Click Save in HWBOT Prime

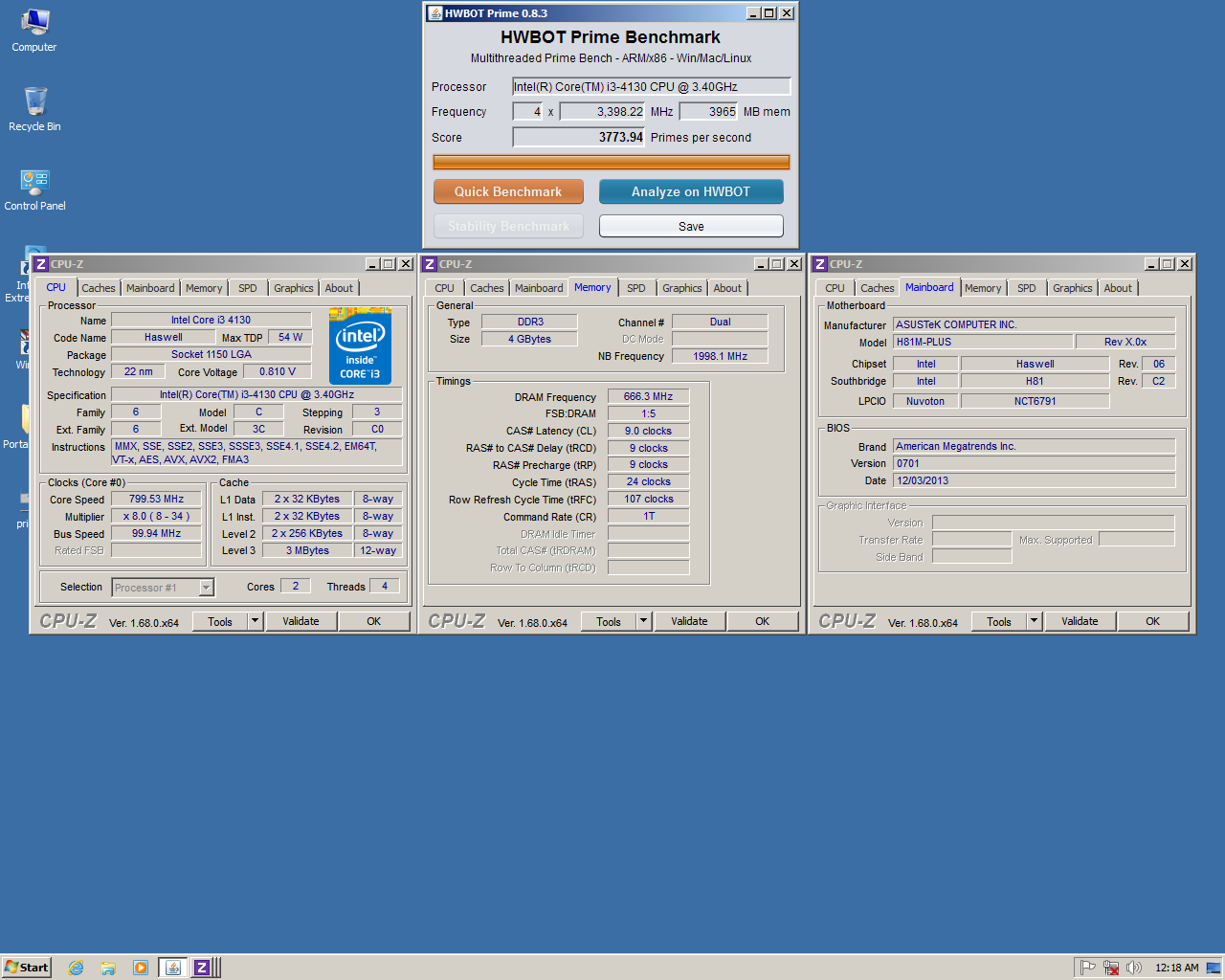(691, 226)
